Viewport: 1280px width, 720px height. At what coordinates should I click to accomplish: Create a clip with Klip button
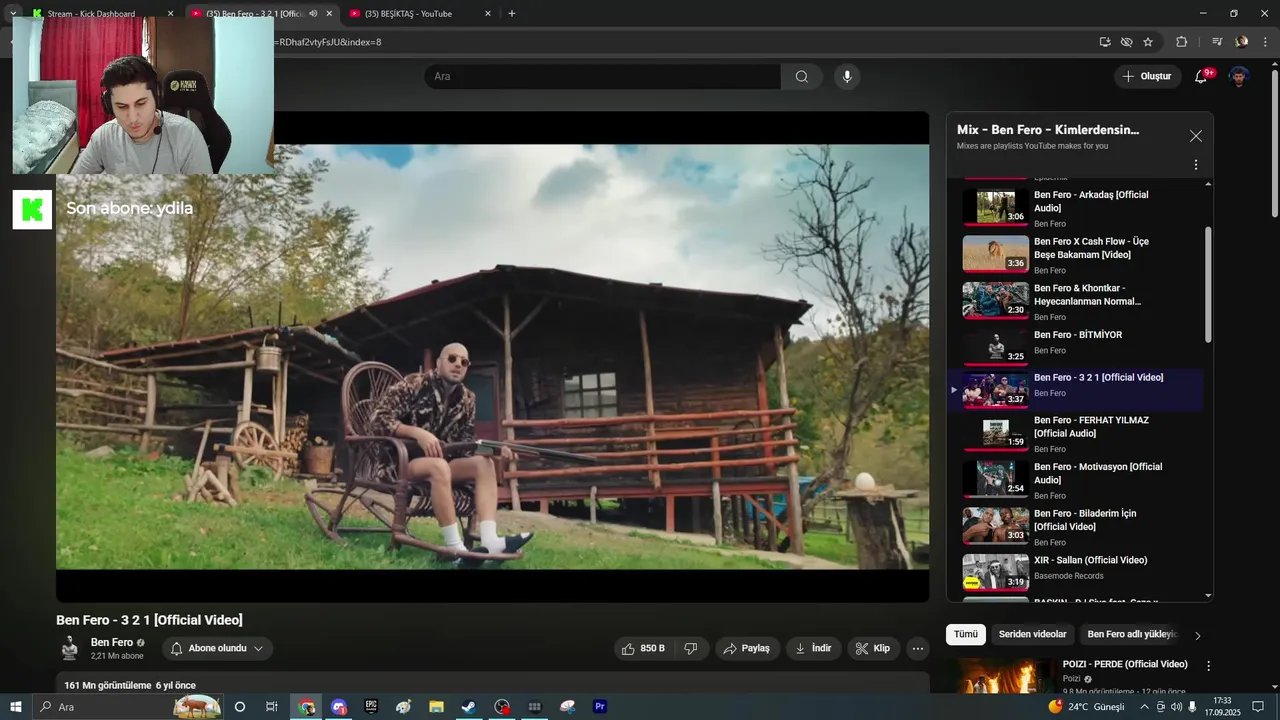pos(873,649)
